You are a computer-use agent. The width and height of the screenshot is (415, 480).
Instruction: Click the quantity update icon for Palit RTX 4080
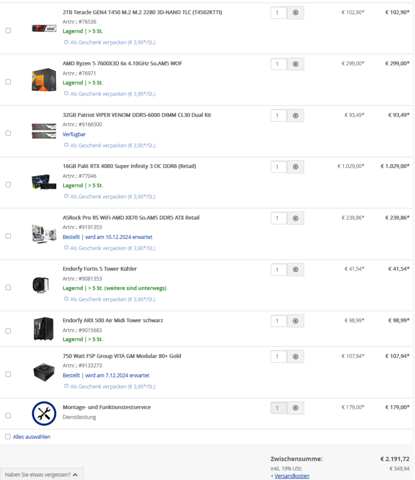pos(295,167)
